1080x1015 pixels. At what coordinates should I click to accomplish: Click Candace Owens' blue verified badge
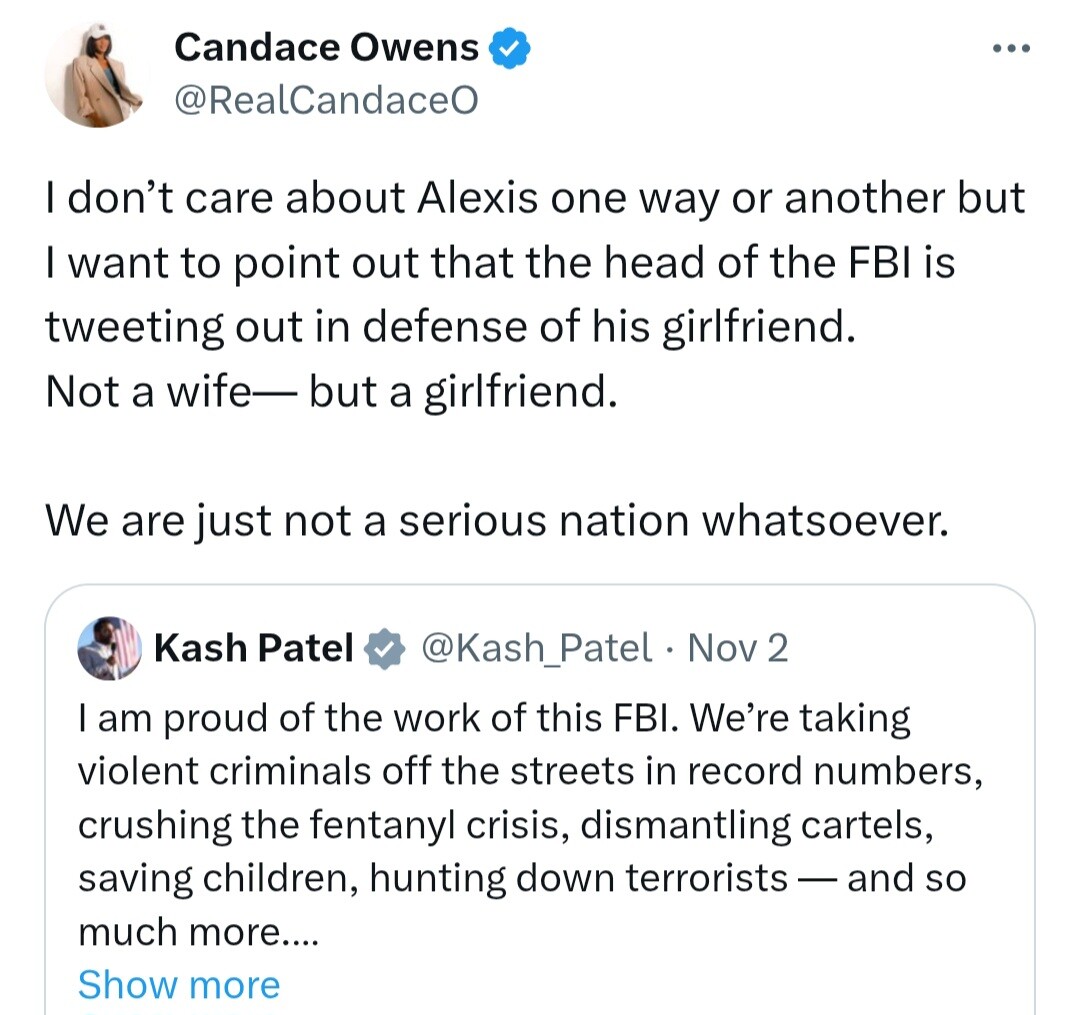tap(509, 49)
